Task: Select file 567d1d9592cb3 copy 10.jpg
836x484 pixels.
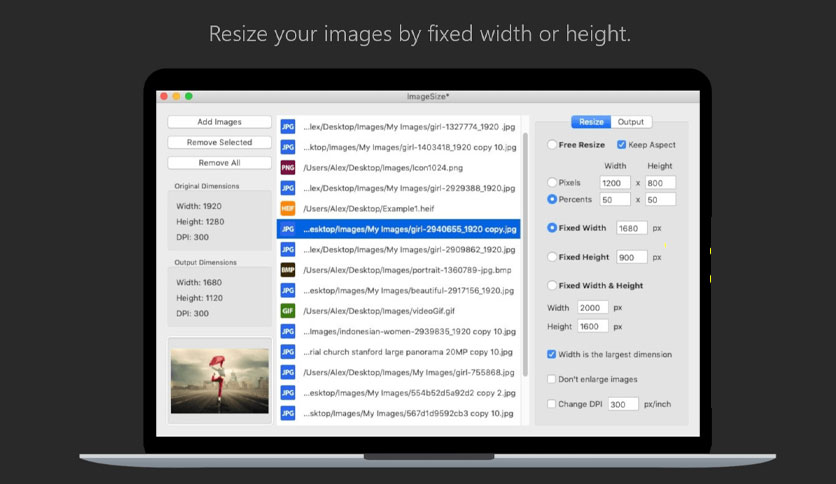Action: [398, 413]
